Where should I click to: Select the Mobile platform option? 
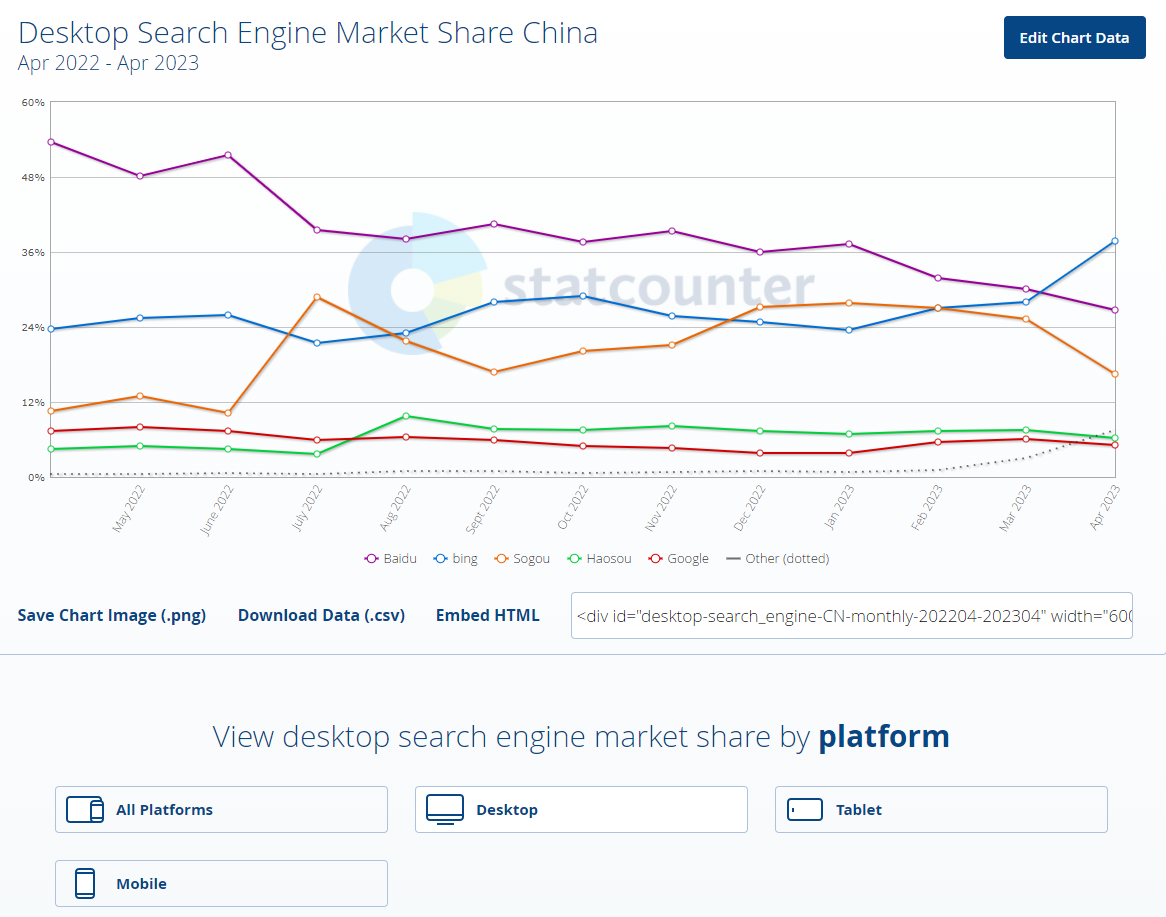click(221, 884)
